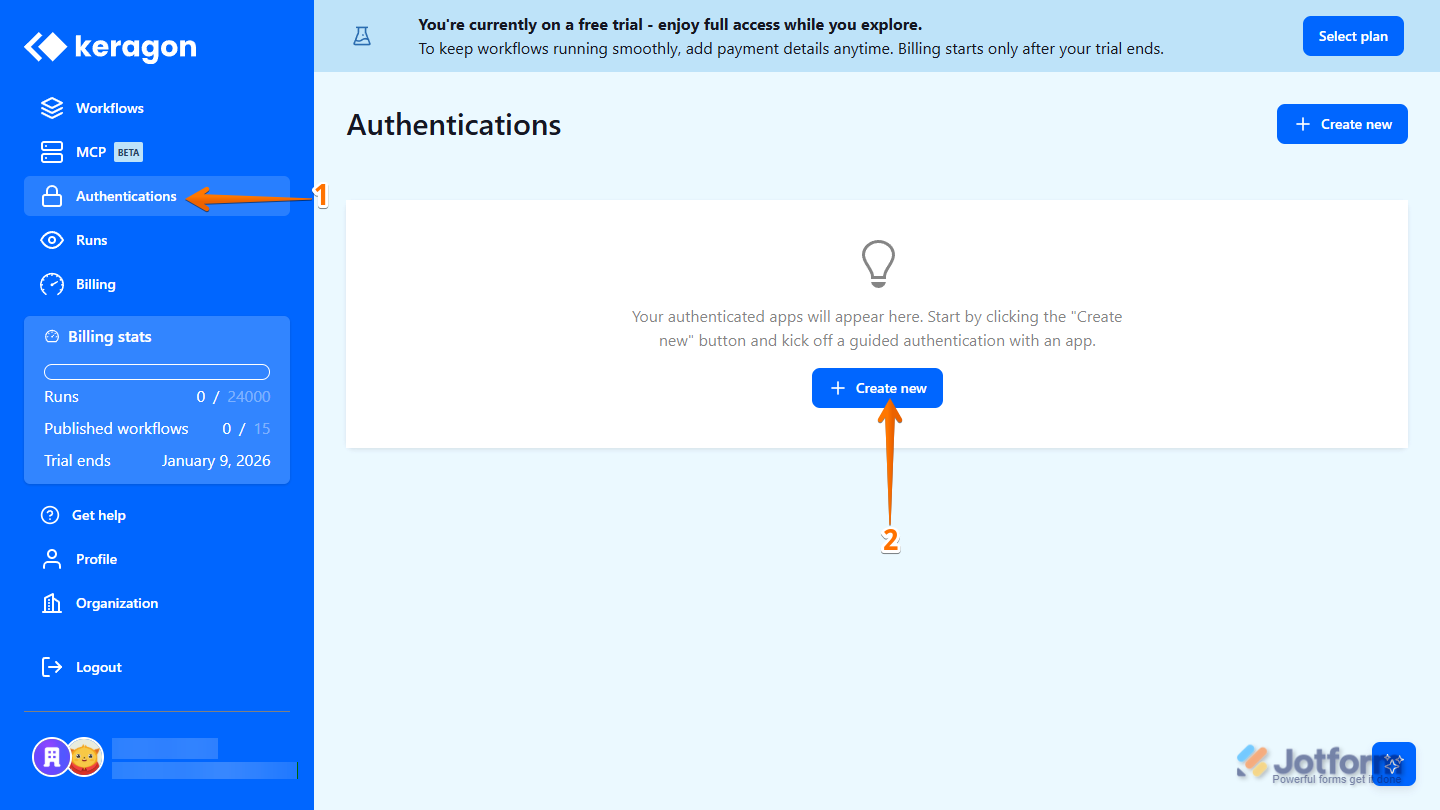Viewport: 1440px width, 810px height.
Task: Click the cat profile avatar
Action: (x=84, y=757)
